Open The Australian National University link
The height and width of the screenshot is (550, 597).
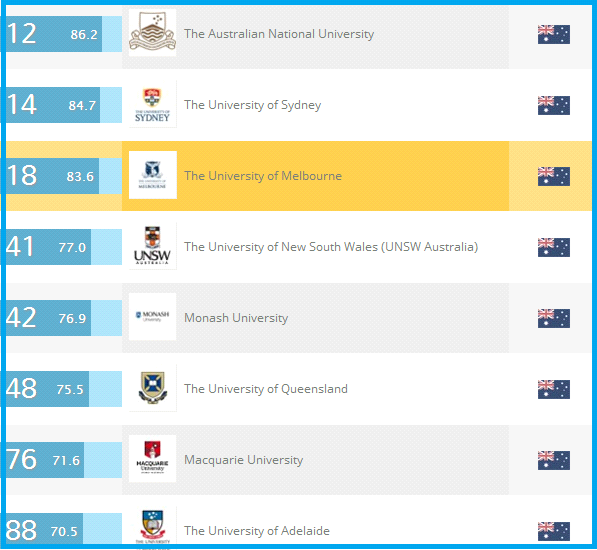(279, 34)
